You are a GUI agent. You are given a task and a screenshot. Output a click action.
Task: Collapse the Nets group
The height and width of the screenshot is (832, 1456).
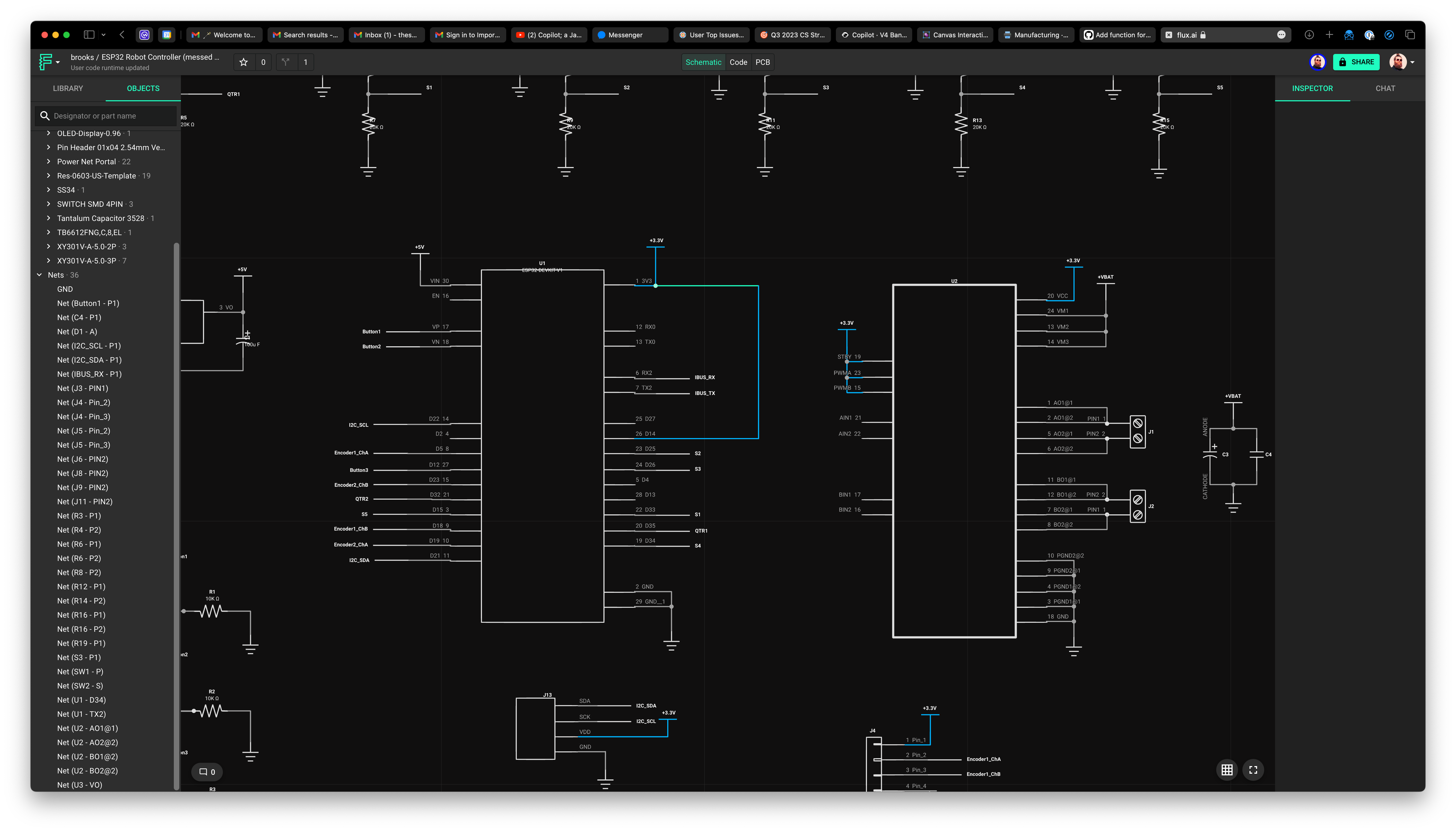[40, 275]
